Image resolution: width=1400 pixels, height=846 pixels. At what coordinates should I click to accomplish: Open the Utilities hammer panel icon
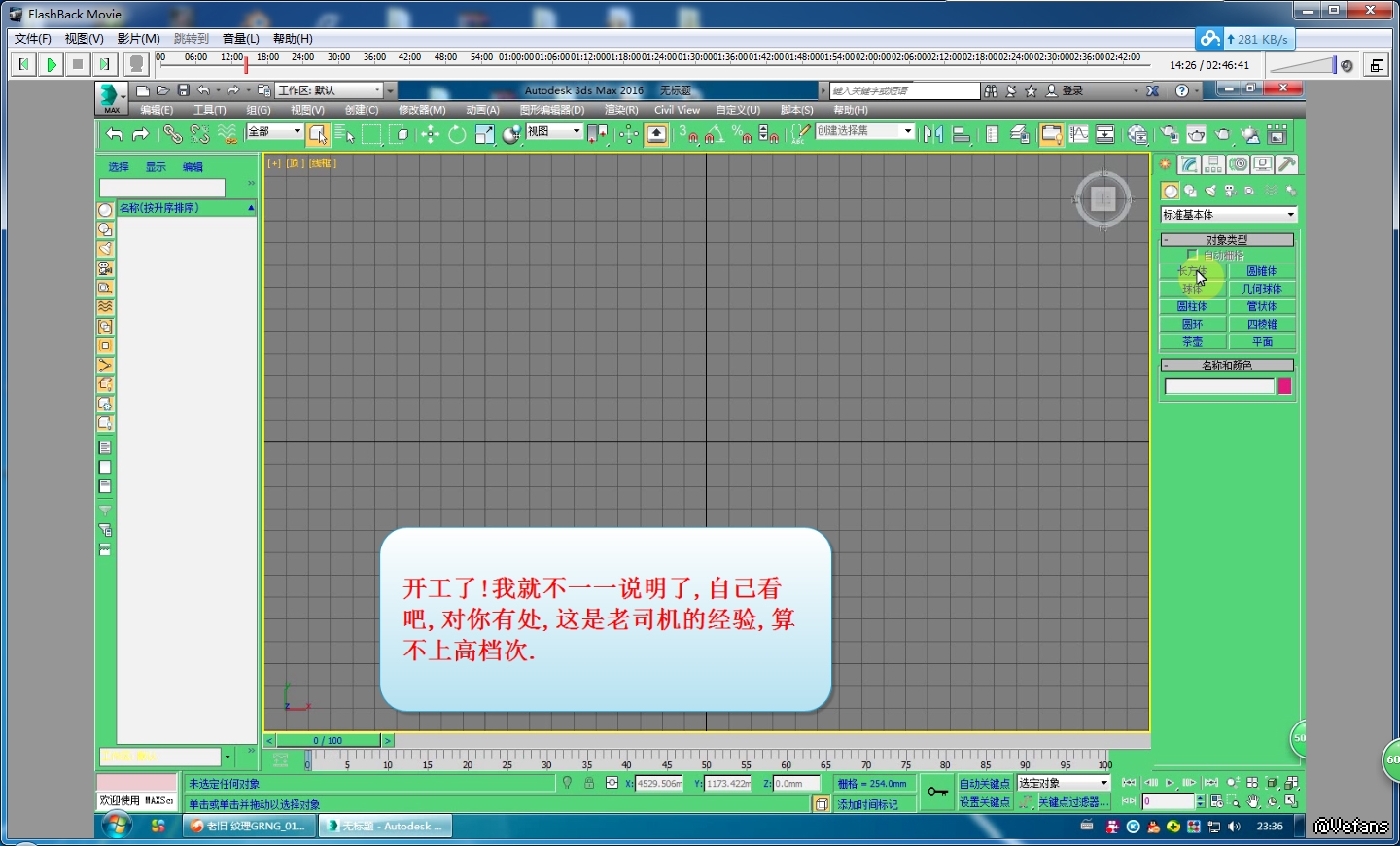point(1286,164)
